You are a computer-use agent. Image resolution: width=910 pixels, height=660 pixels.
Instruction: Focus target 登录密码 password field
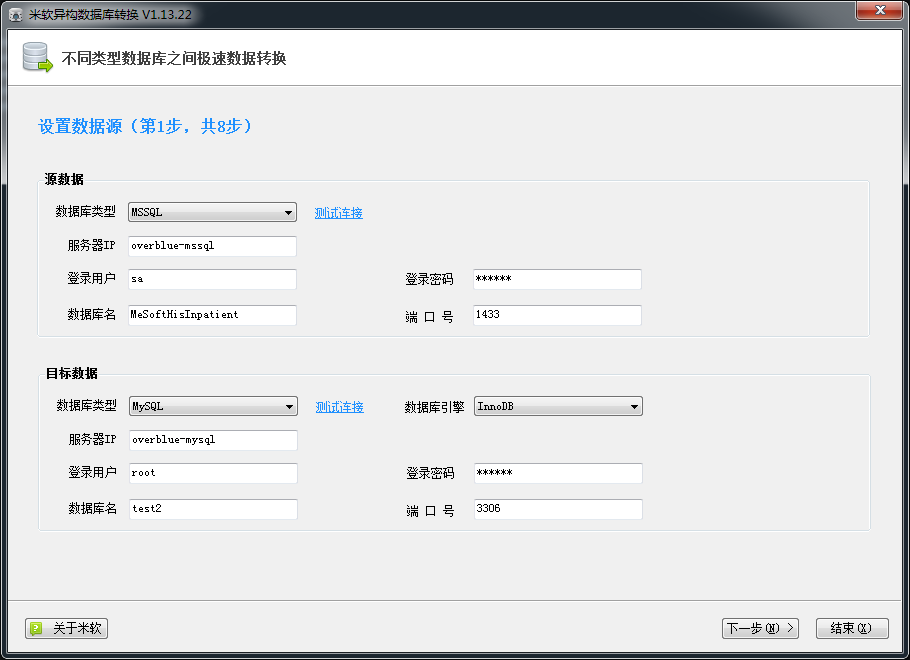558,473
